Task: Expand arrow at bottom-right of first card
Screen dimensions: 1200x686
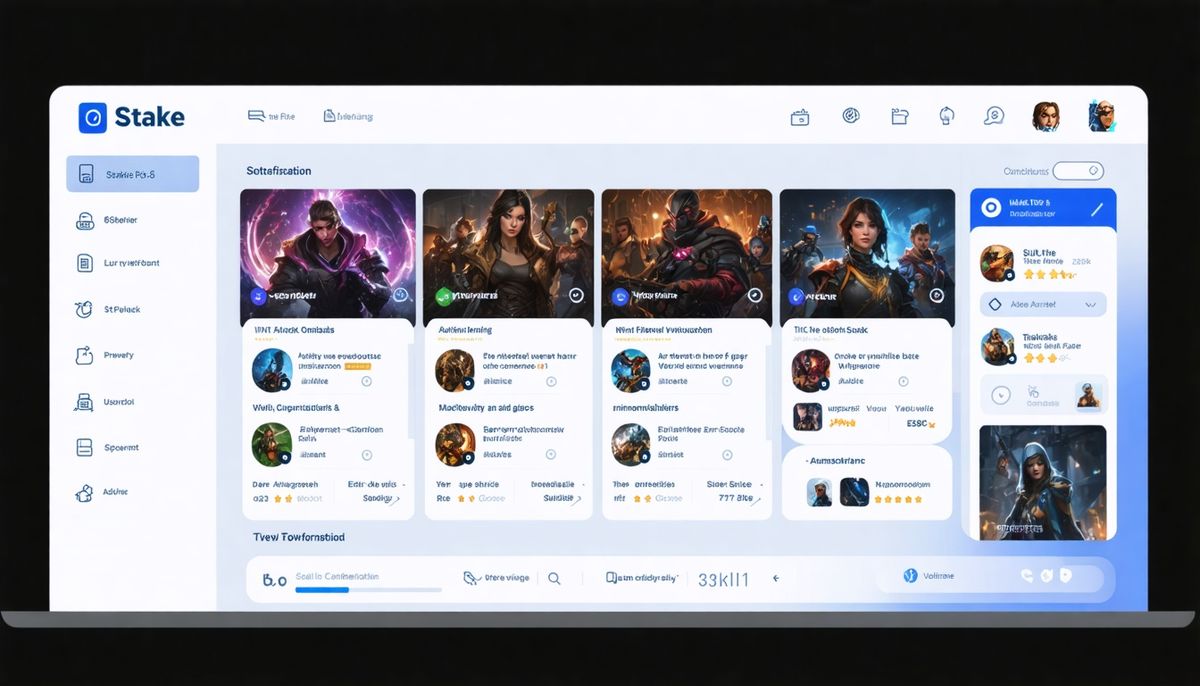Action: [x=392, y=499]
